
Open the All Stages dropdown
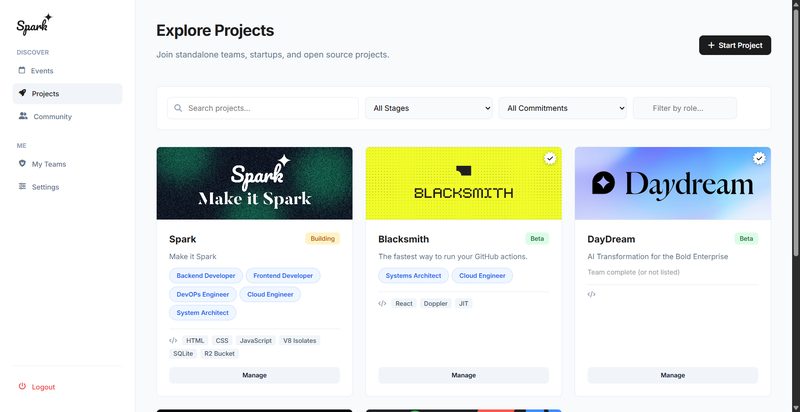click(x=429, y=108)
